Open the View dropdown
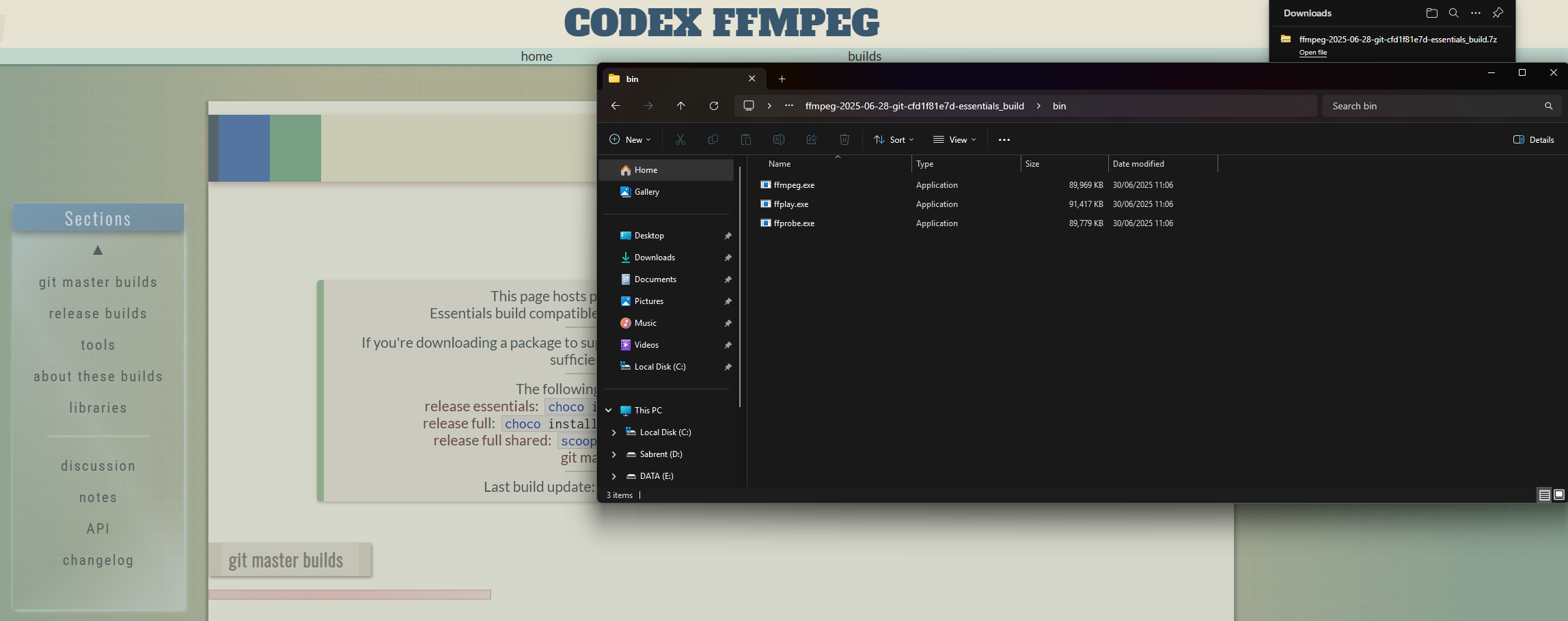The width and height of the screenshot is (1568, 621). (954, 139)
